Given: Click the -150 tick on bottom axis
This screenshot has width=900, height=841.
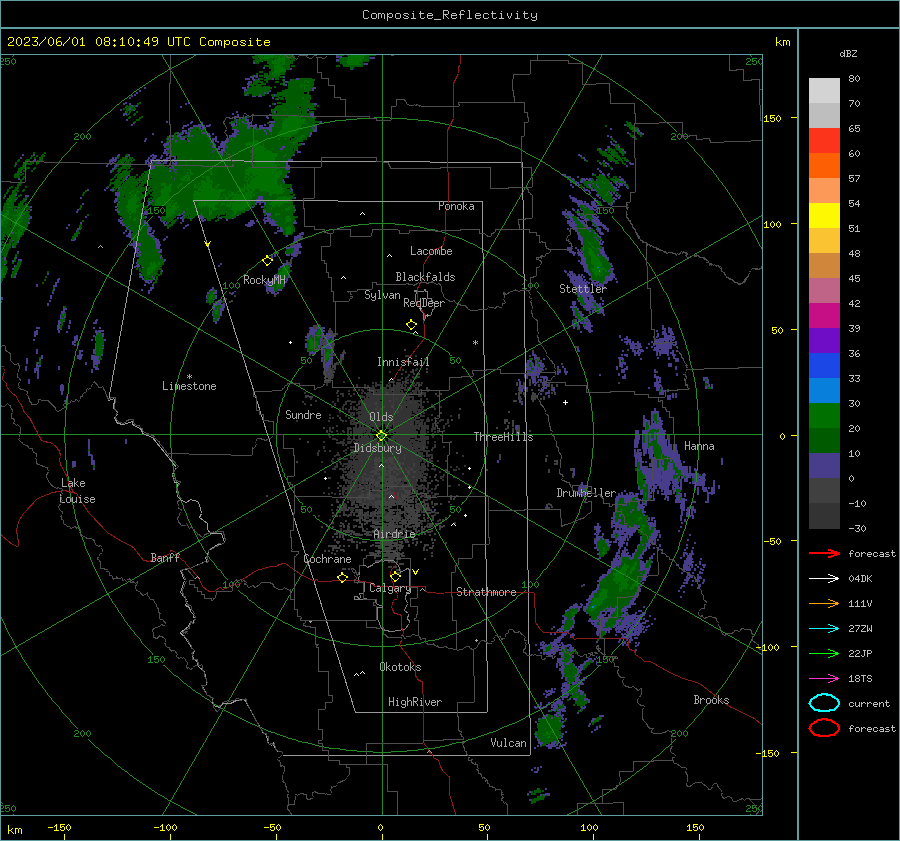Looking at the screenshot, I should [x=59, y=827].
